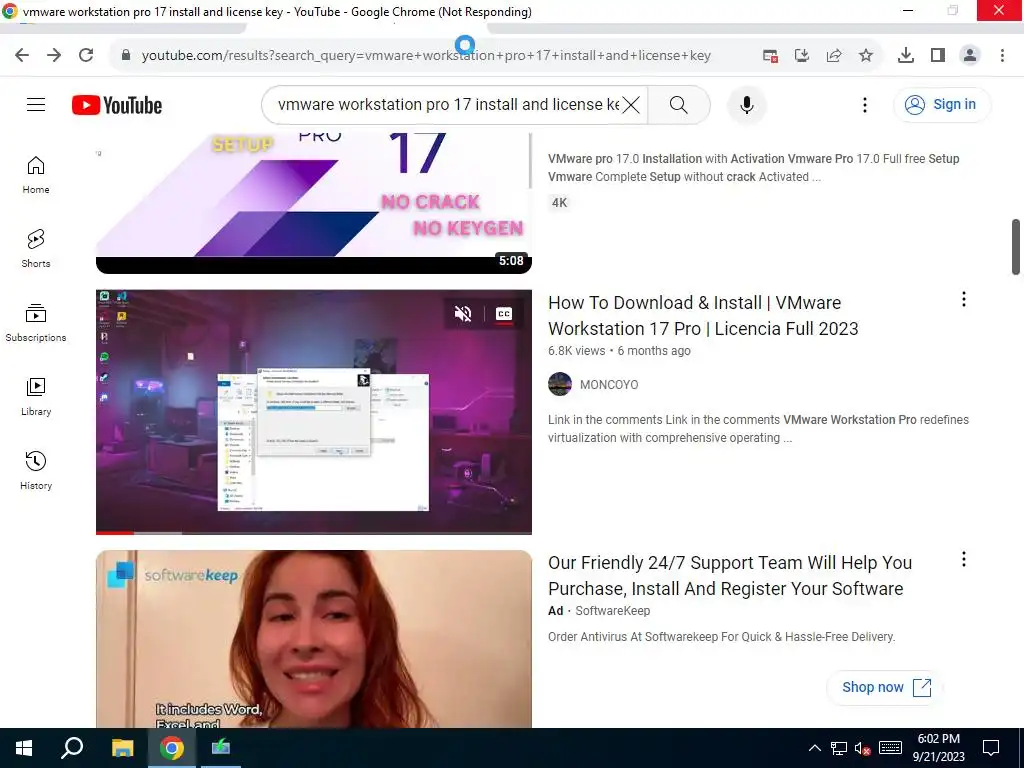
Task: Open YouTube settings three-dot menu
Action: [x=865, y=104]
